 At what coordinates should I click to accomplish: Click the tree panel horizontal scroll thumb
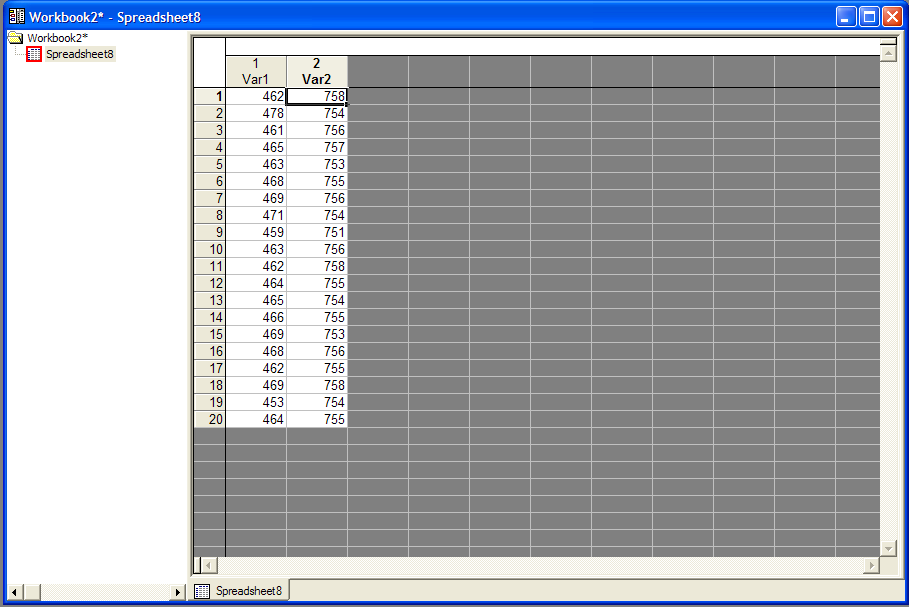pyautogui.click(x=32, y=592)
